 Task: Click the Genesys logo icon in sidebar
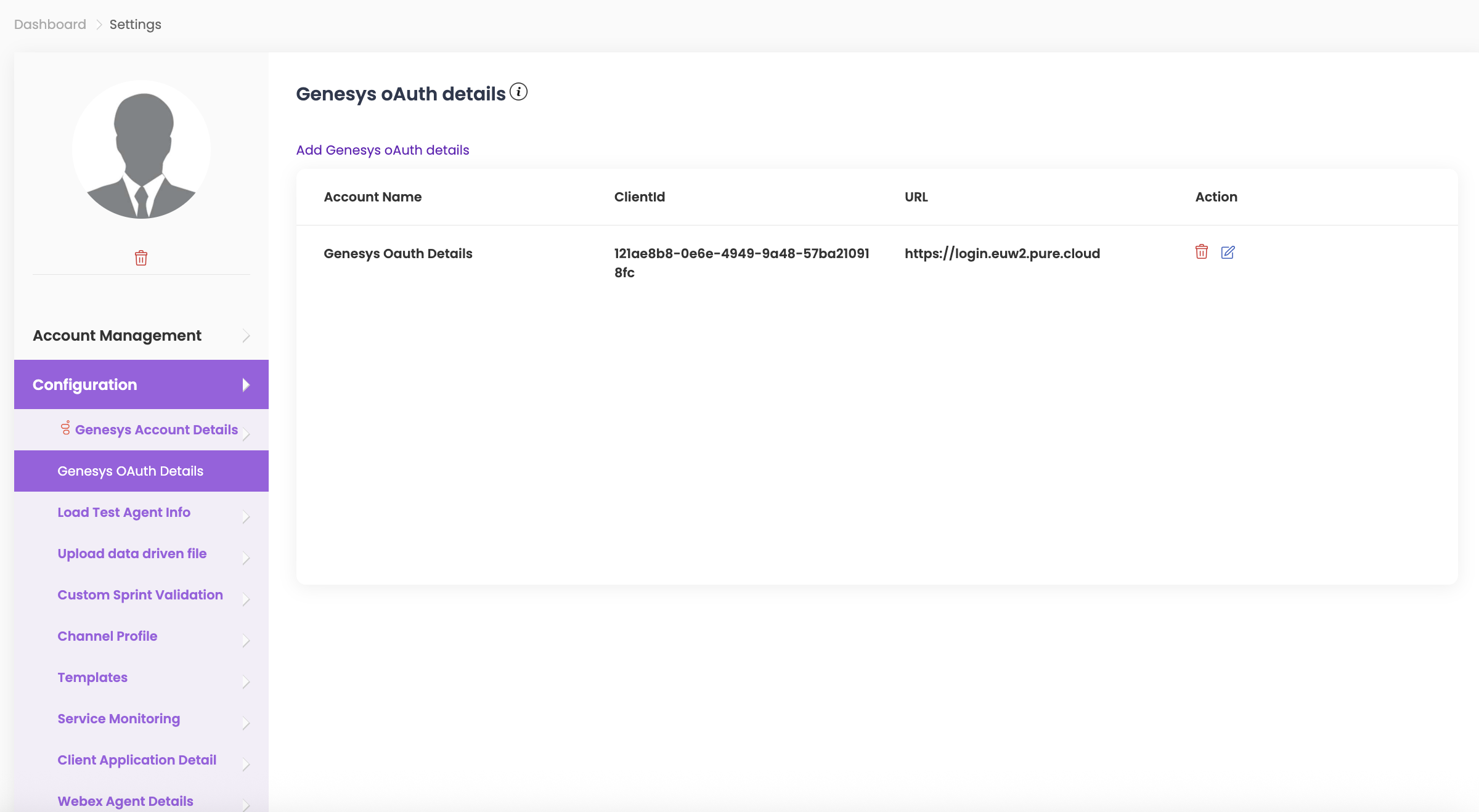tap(65, 428)
